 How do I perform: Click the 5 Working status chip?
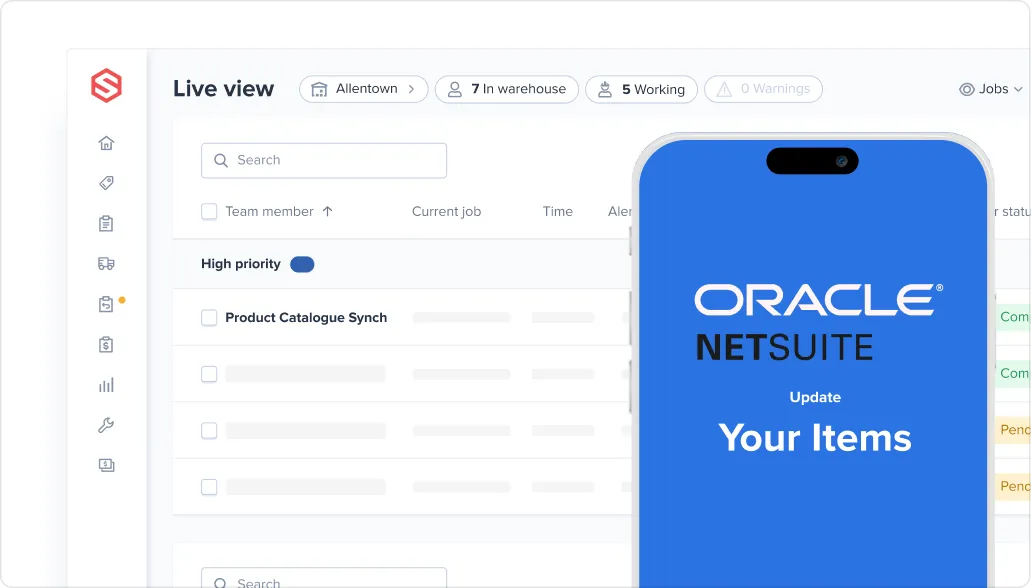pos(641,89)
